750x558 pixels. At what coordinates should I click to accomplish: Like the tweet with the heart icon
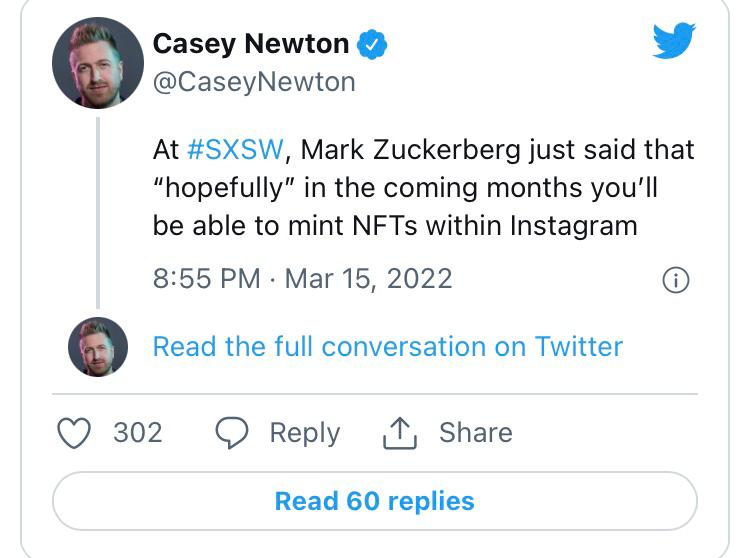coord(76,433)
